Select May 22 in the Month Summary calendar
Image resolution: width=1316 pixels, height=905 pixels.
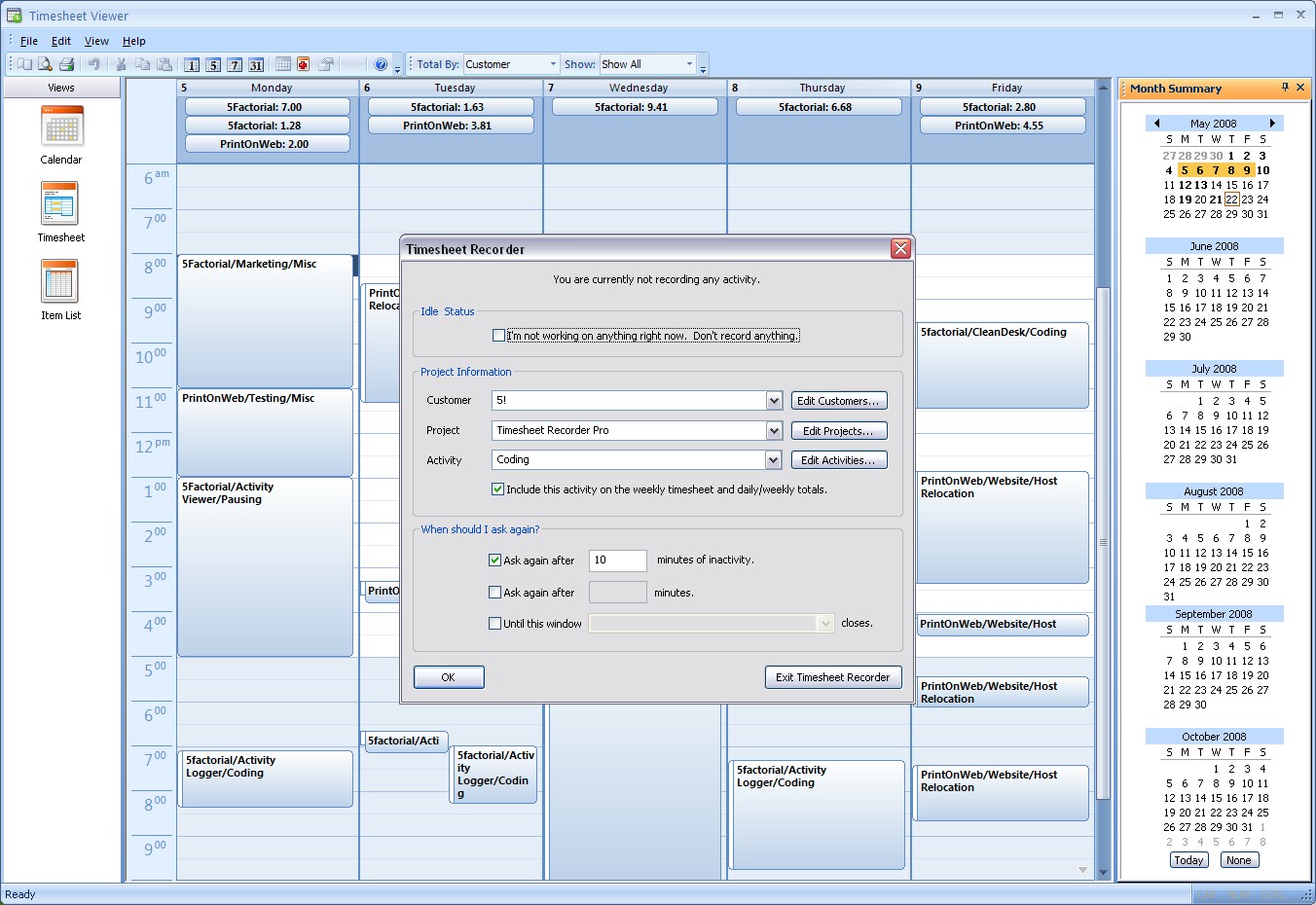pyautogui.click(x=1231, y=199)
